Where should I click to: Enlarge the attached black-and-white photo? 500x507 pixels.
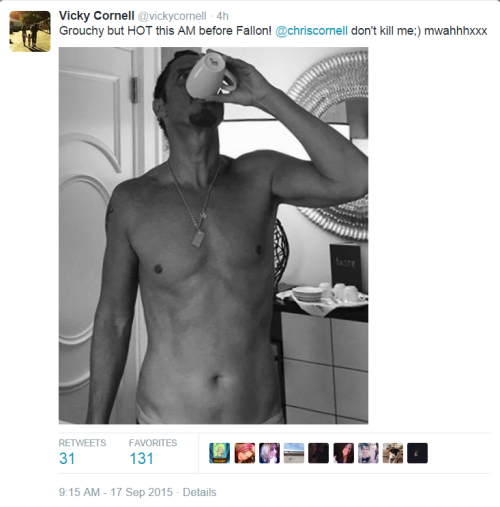(x=213, y=235)
